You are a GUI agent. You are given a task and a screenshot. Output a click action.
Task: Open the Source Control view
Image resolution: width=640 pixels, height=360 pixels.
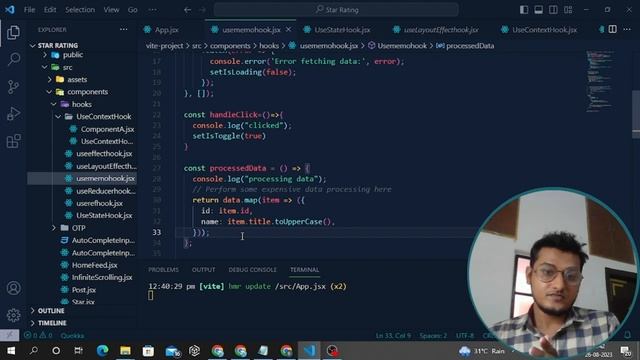click(13, 87)
